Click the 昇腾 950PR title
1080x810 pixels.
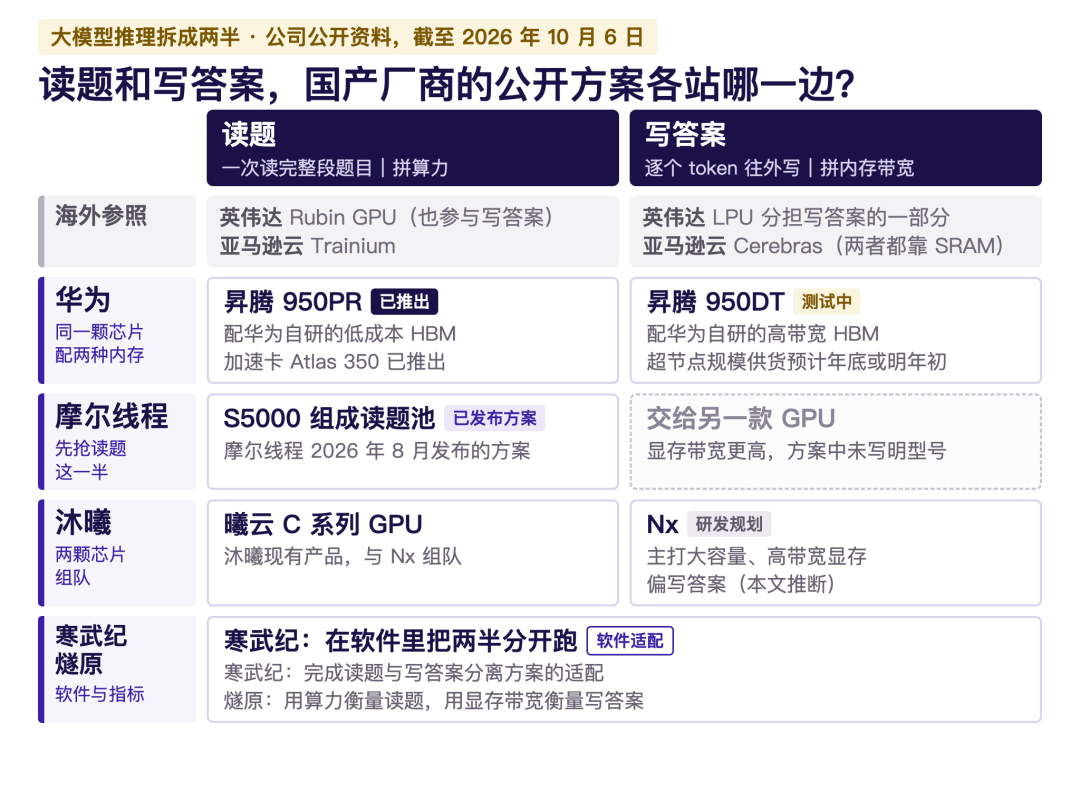tap(293, 302)
